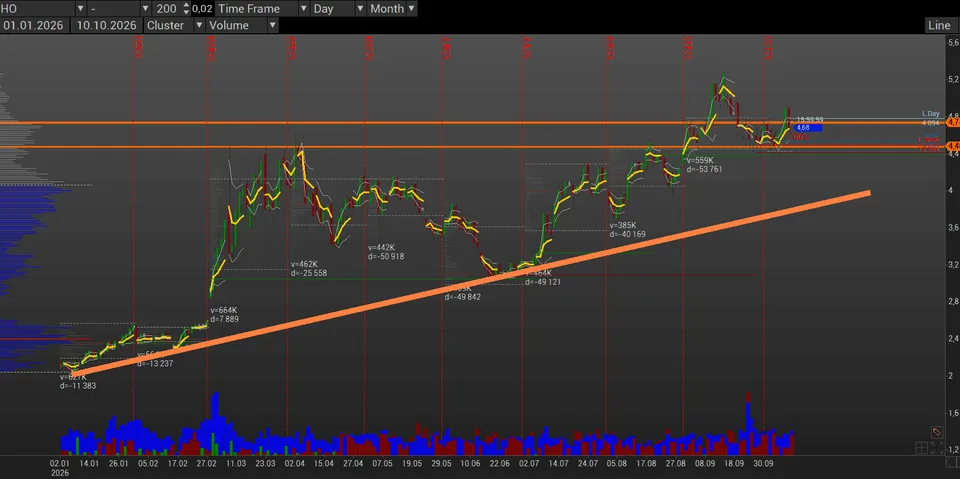
Task: Click the d=7 889 delta label
Action: [225, 319]
